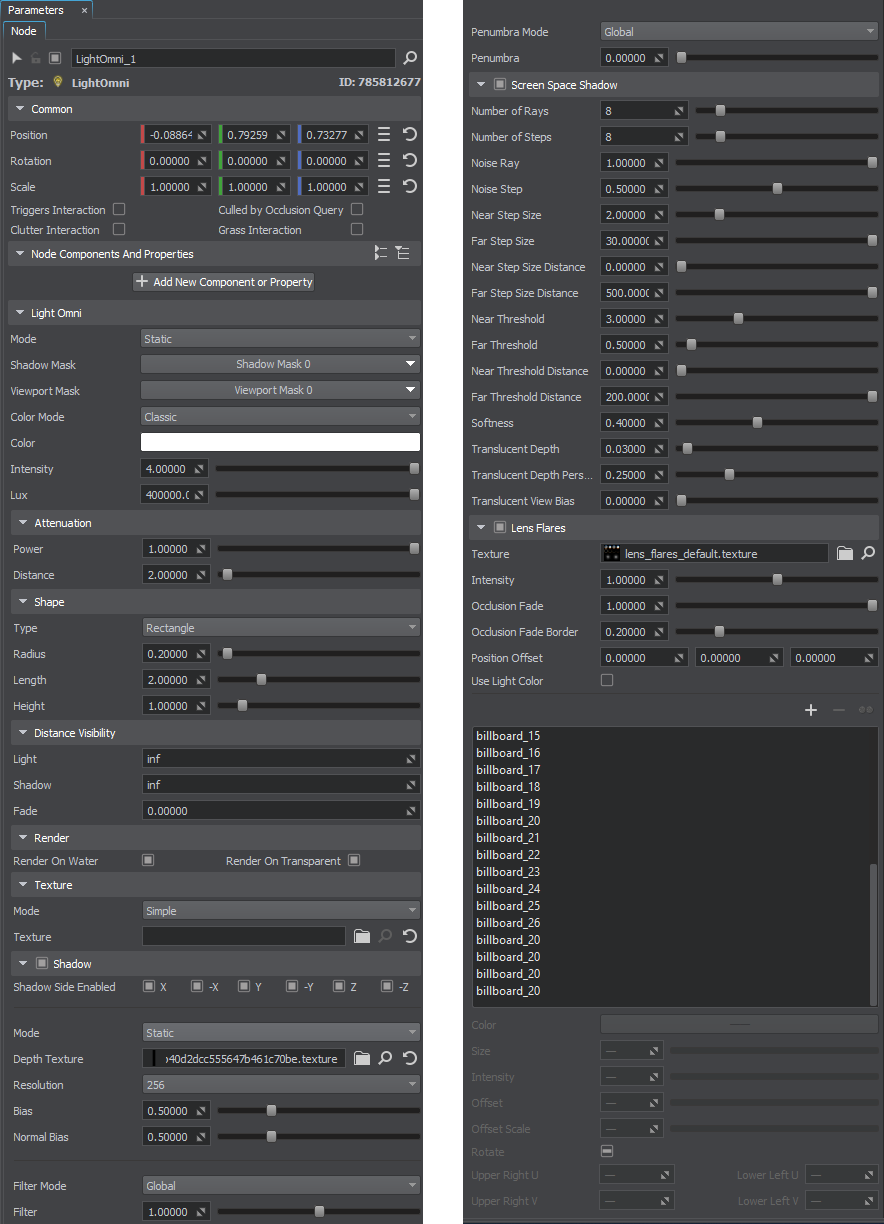Browse for Depth Texture via folder icon
Viewport: 884px width, 1224px height.
point(362,1058)
